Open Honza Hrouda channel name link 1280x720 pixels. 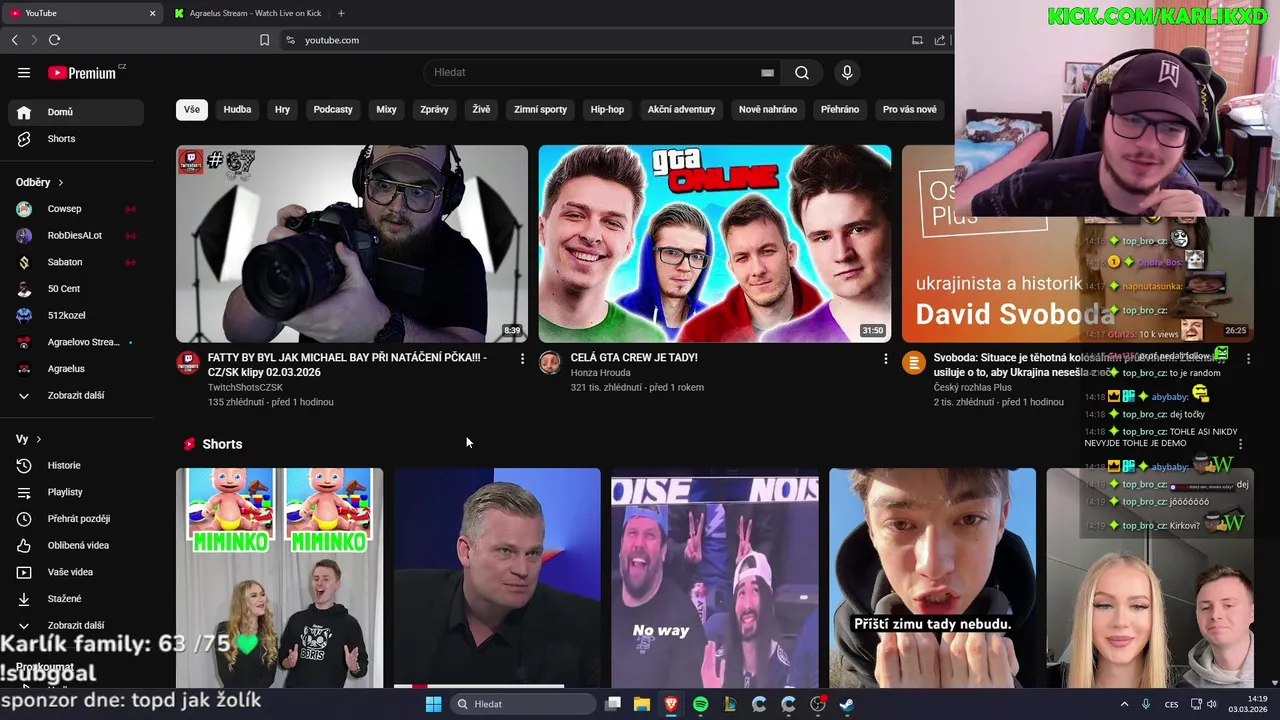tap(600, 372)
